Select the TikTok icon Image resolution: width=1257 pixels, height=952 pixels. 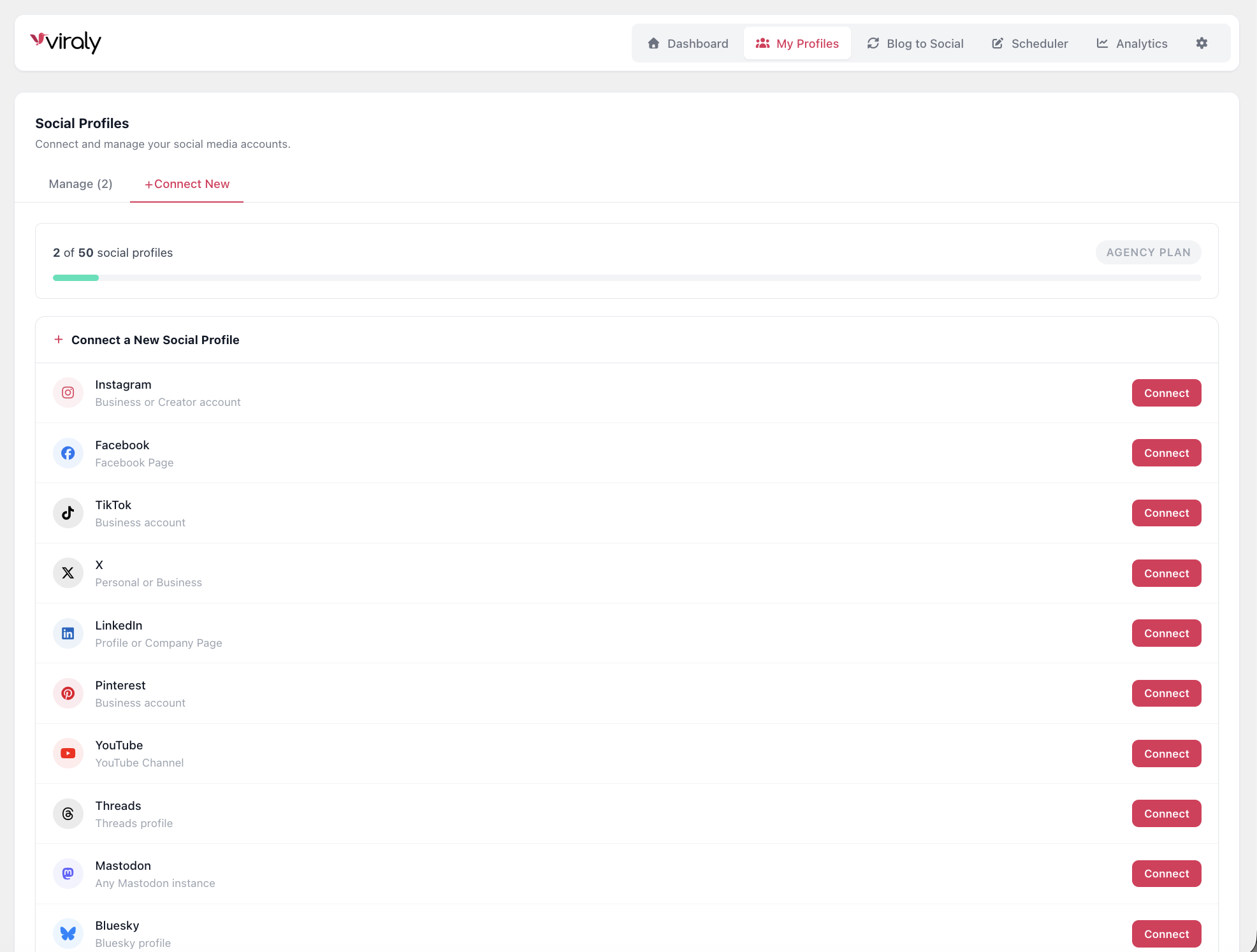pos(68,513)
